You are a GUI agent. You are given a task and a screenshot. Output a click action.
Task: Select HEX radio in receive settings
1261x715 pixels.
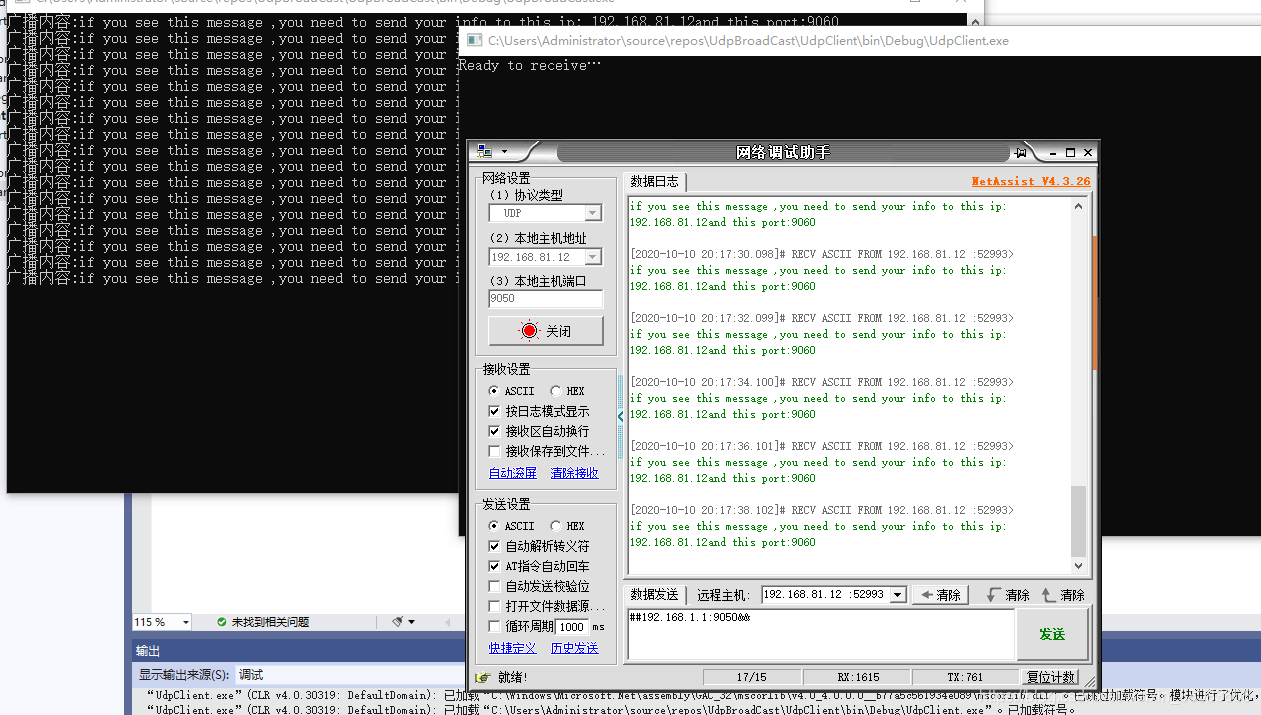[556, 391]
